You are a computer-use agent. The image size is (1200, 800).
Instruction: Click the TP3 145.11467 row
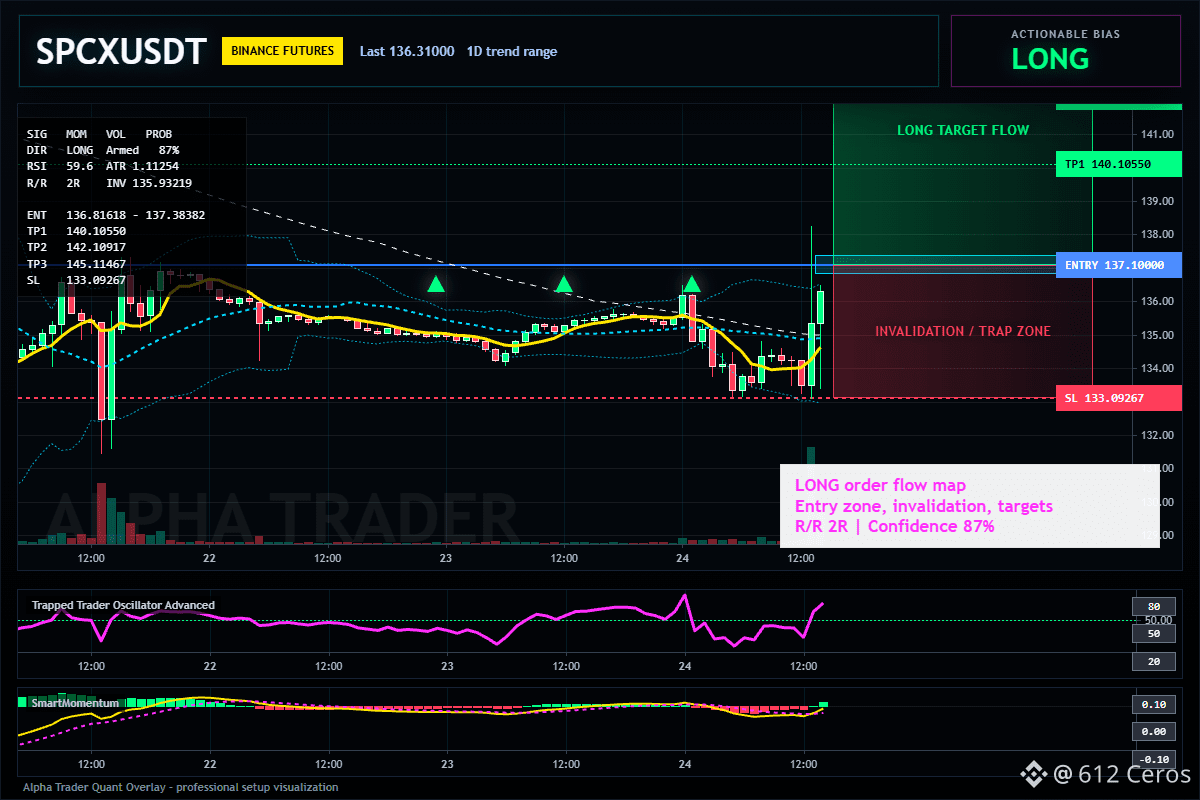76,264
